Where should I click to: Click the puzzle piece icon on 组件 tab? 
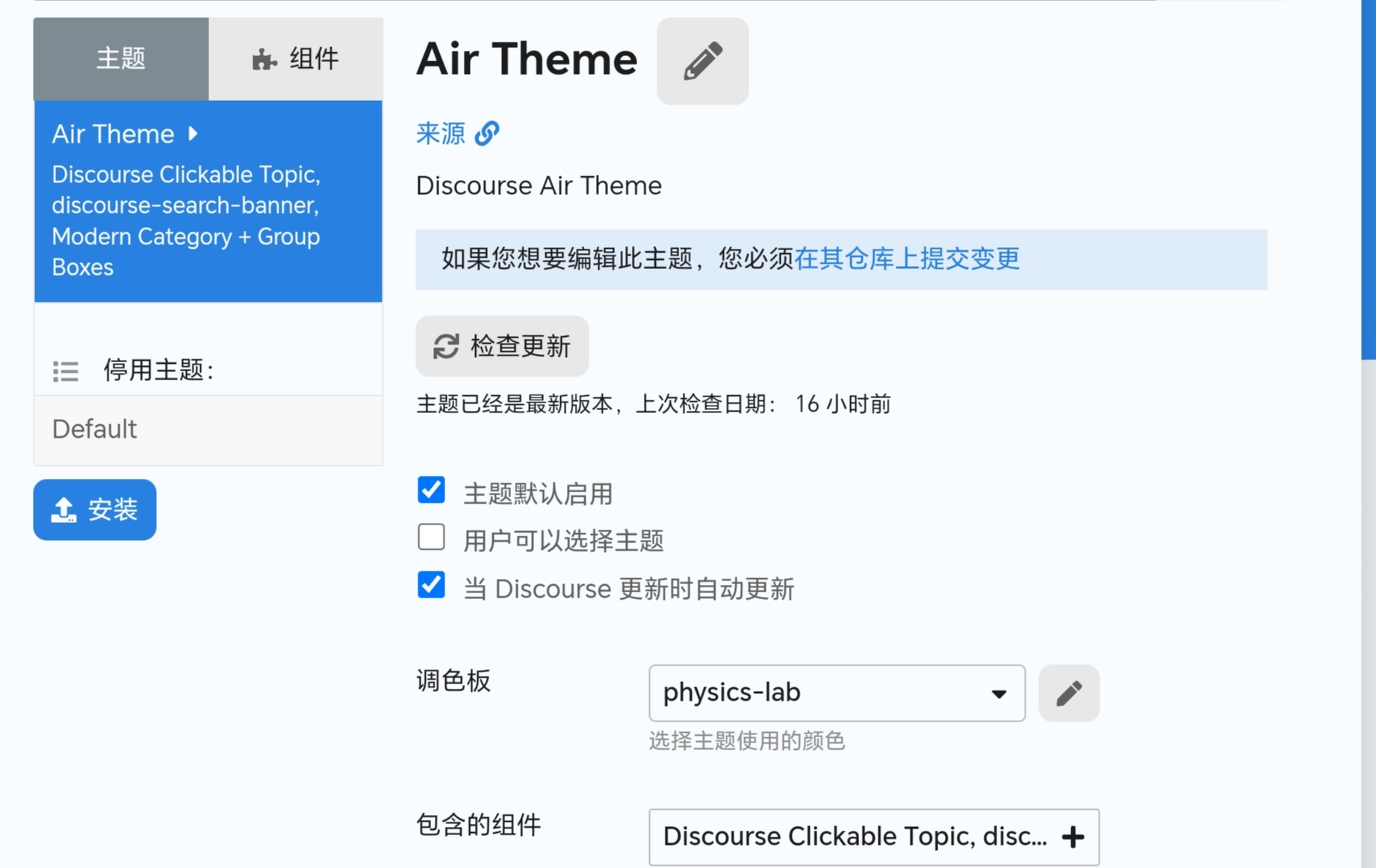coord(264,59)
